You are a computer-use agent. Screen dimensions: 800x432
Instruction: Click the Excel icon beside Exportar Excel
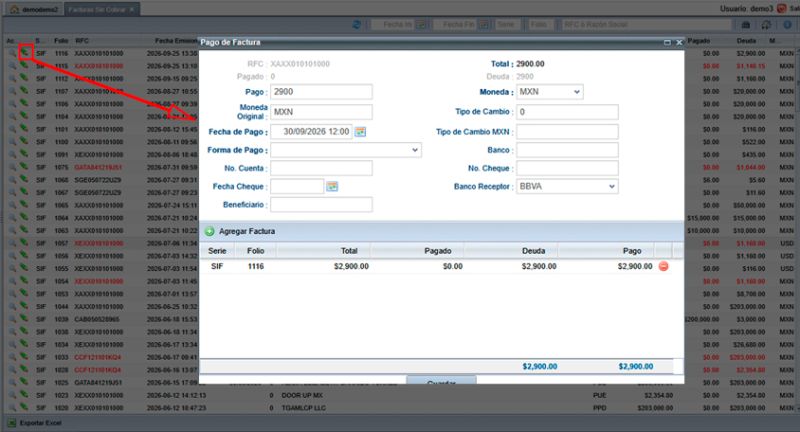pos(12,423)
